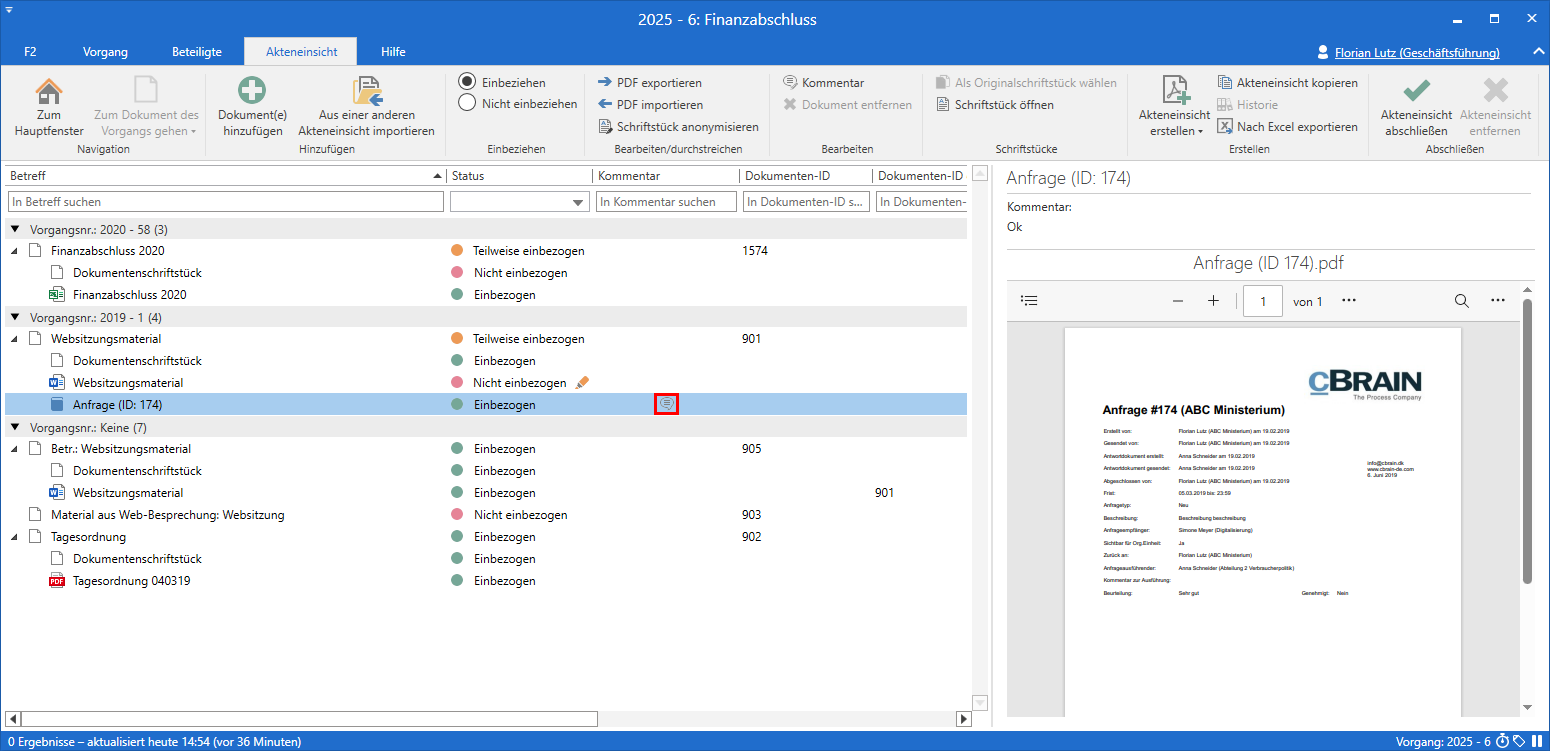
Task: Click the Zum Hauptfenster home icon
Action: tap(48, 91)
